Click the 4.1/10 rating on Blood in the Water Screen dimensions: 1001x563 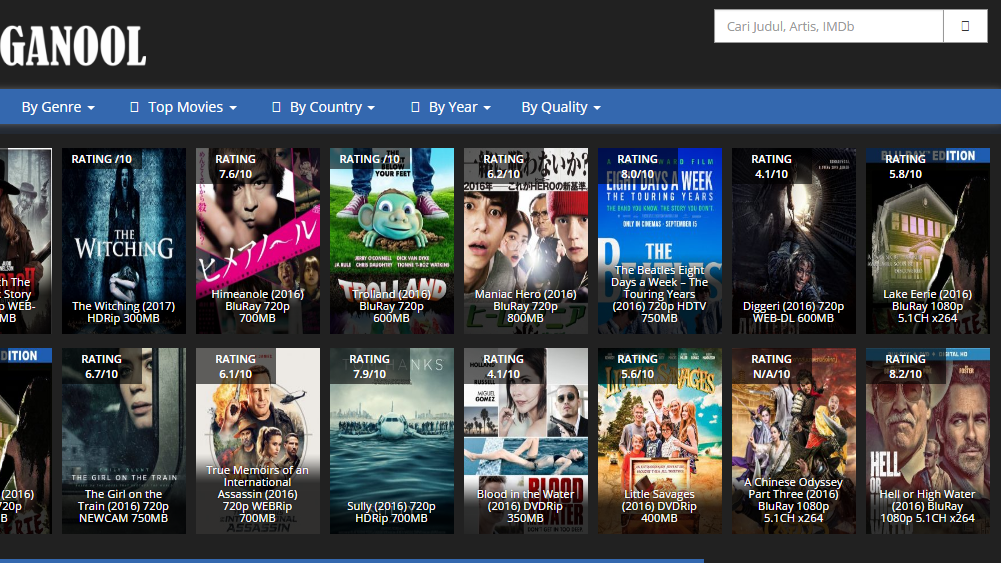pos(504,366)
